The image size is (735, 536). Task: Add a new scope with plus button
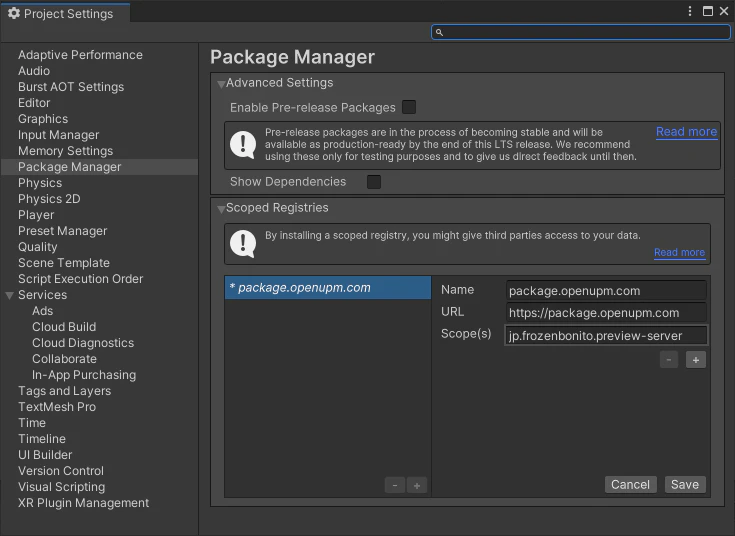click(696, 360)
